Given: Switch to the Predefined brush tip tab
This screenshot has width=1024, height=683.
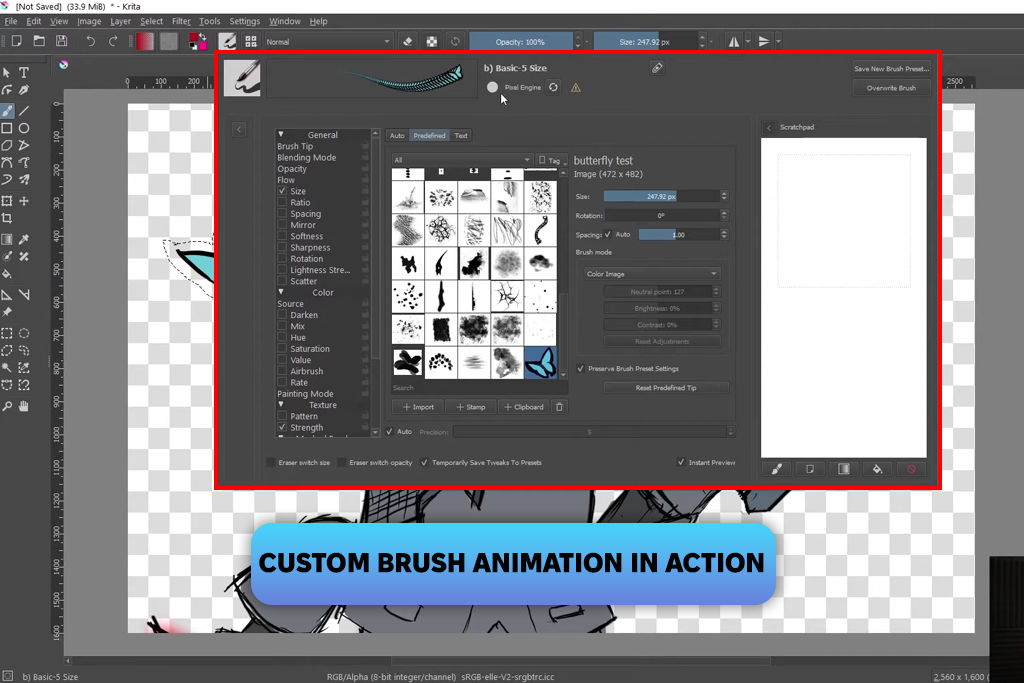Looking at the screenshot, I should [x=429, y=135].
